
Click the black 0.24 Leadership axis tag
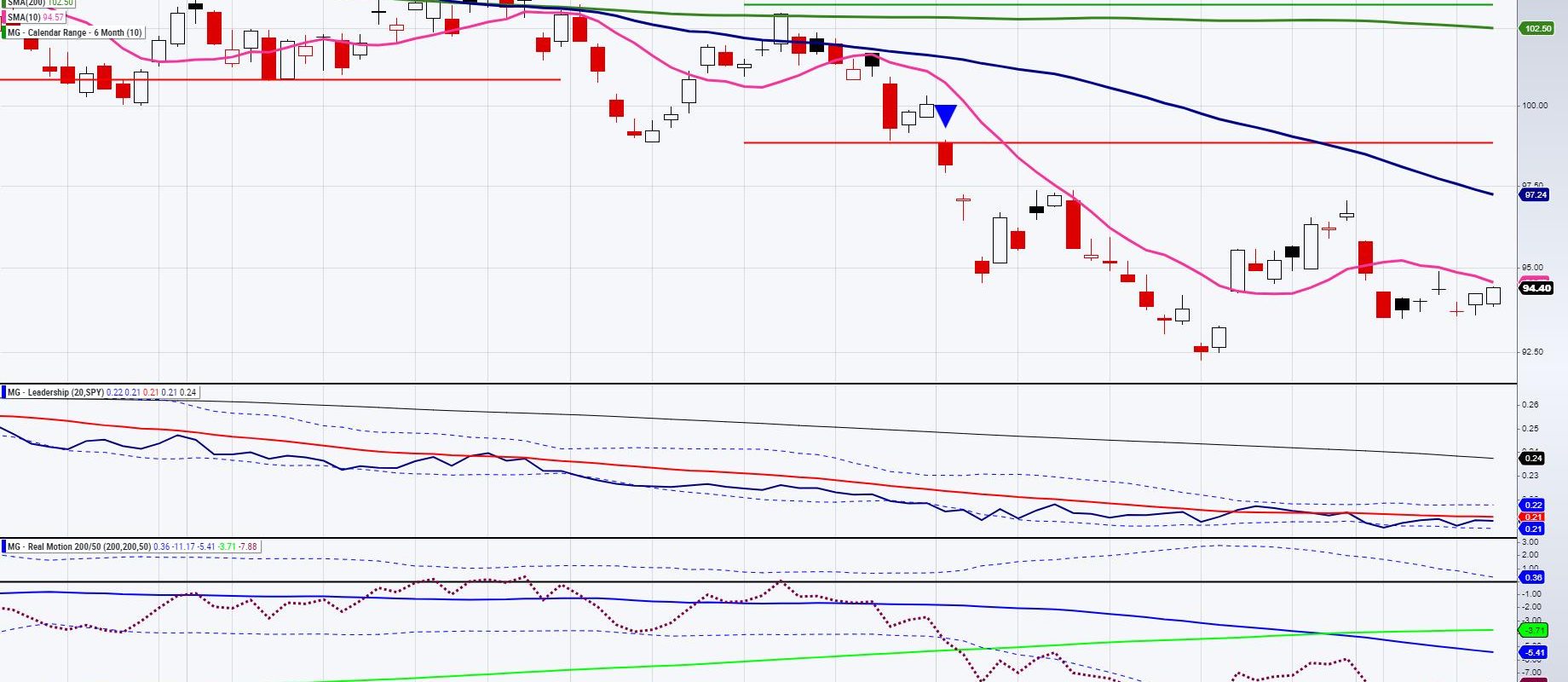[1532, 459]
